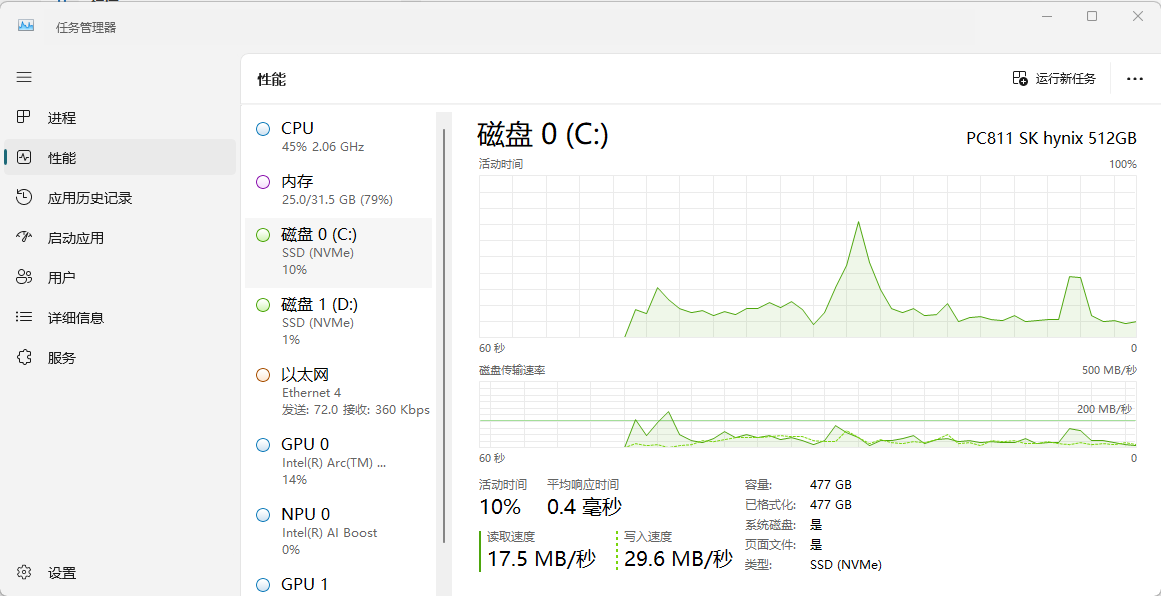Open the 服务 services puzzle icon
This screenshot has width=1161, height=596.
click(x=25, y=357)
